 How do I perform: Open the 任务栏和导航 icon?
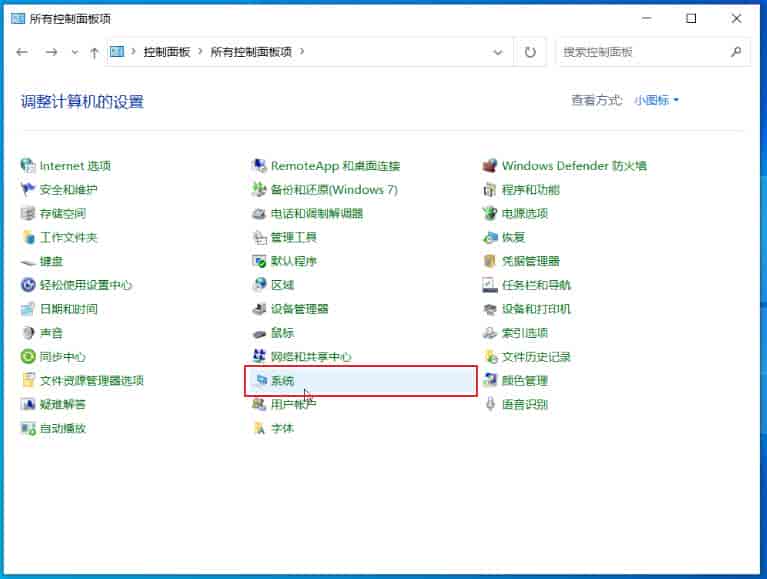point(490,285)
